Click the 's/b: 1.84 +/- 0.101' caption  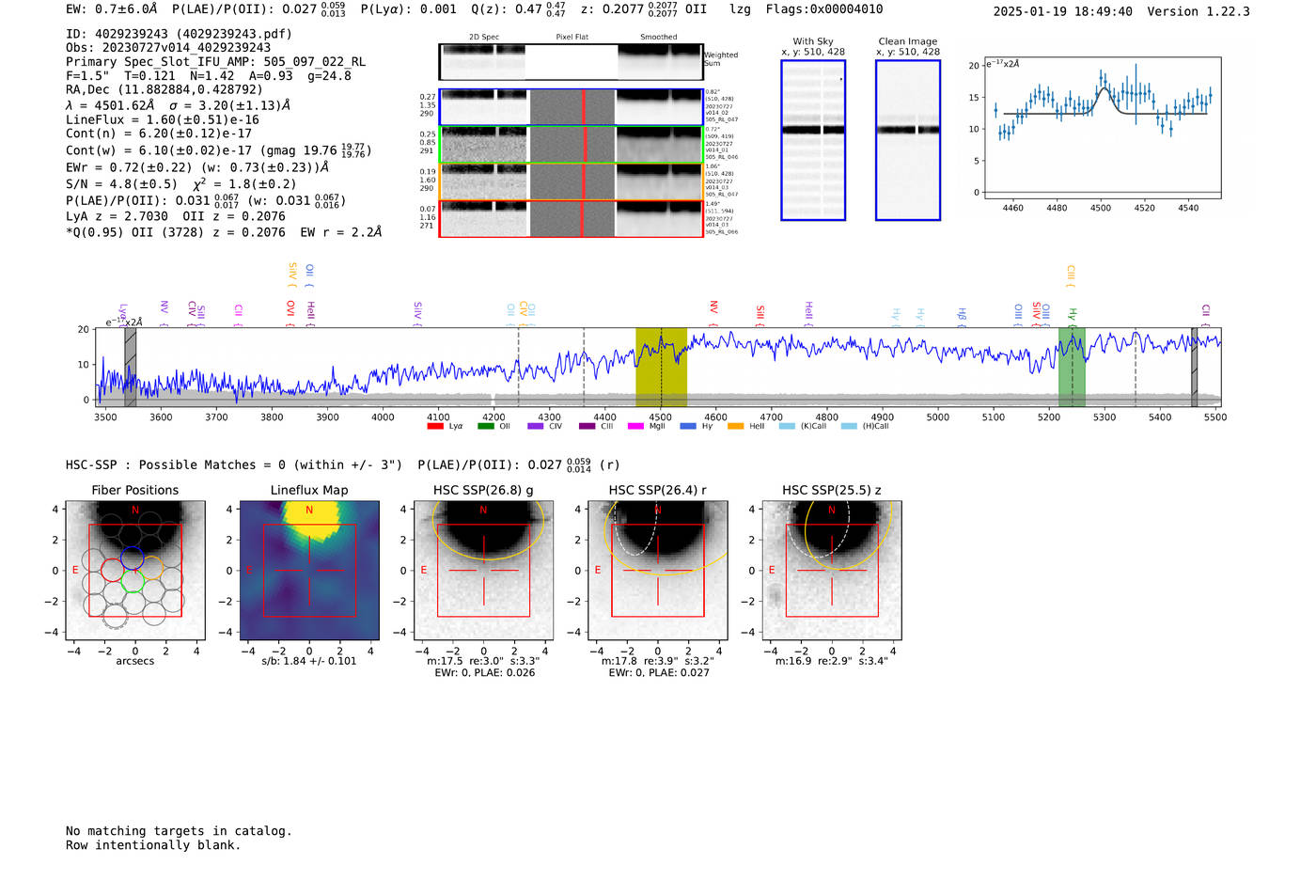point(309,661)
